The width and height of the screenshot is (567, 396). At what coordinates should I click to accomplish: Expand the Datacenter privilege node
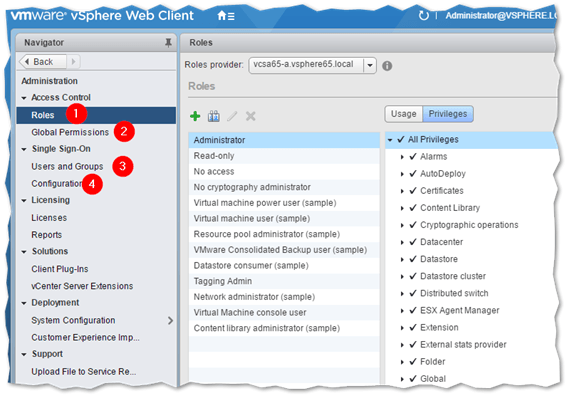point(402,242)
